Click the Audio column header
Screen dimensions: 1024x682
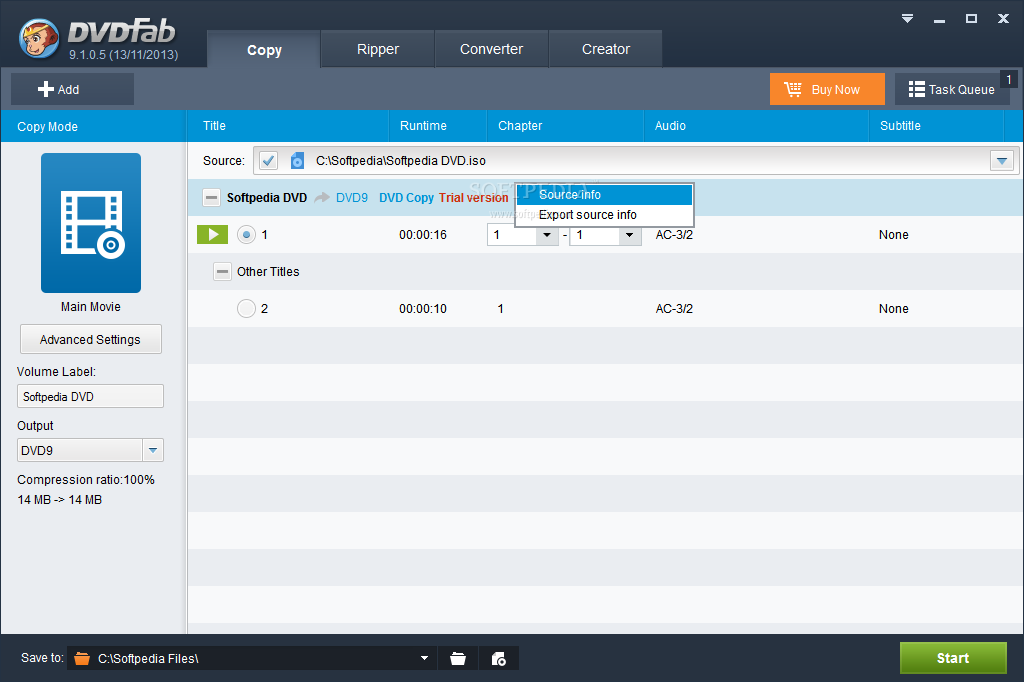point(756,125)
